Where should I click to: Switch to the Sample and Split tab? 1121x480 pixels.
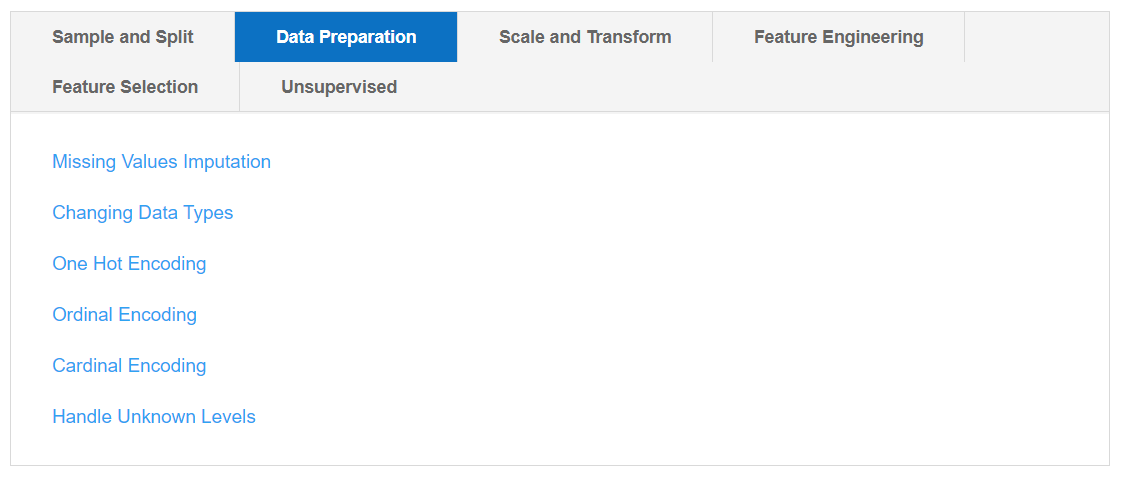pyautogui.click(x=123, y=37)
